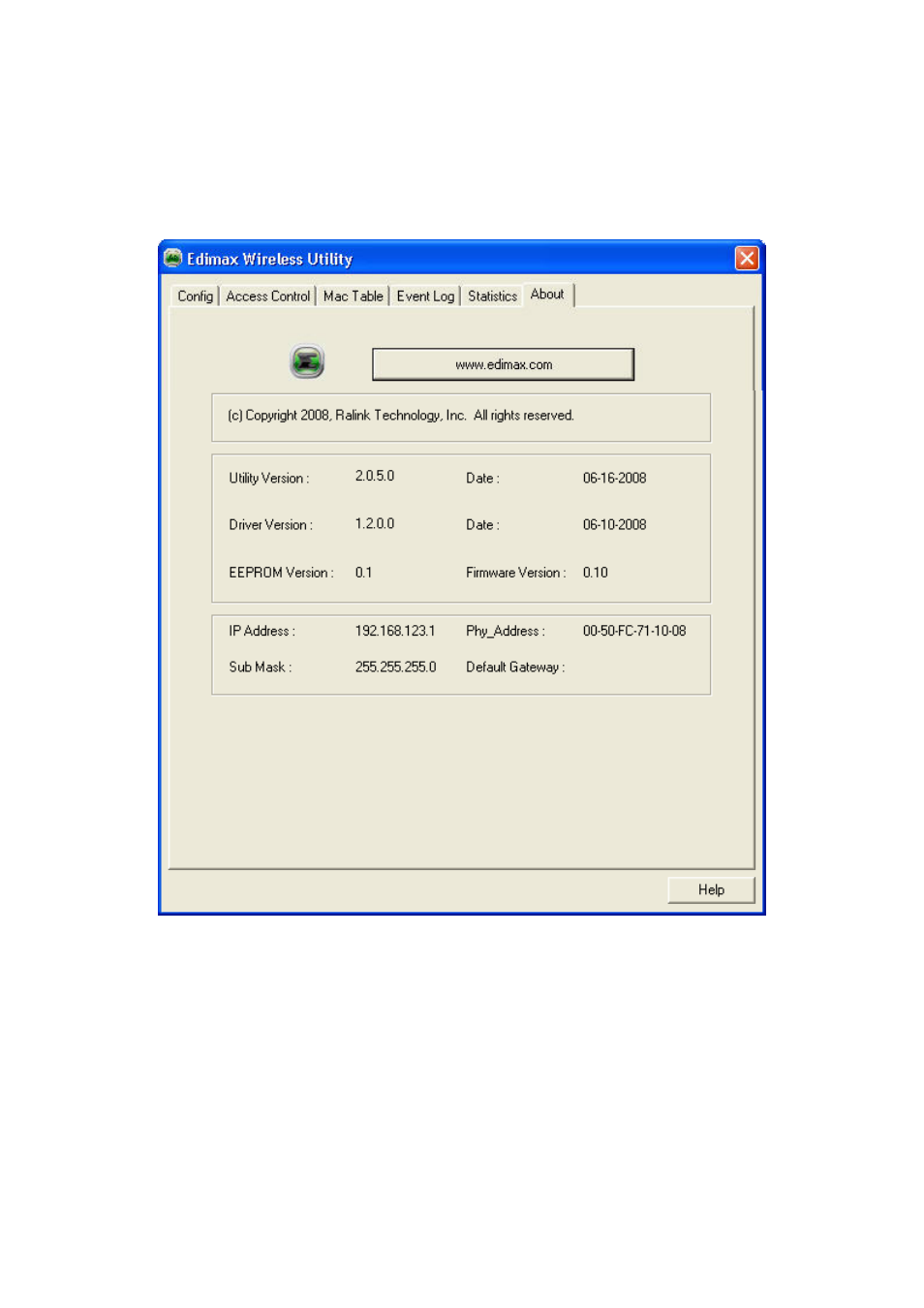Image resolution: width=924 pixels, height=1308 pixels.
Task: Switch to the Config tab
Action: (x=195, y=296)
